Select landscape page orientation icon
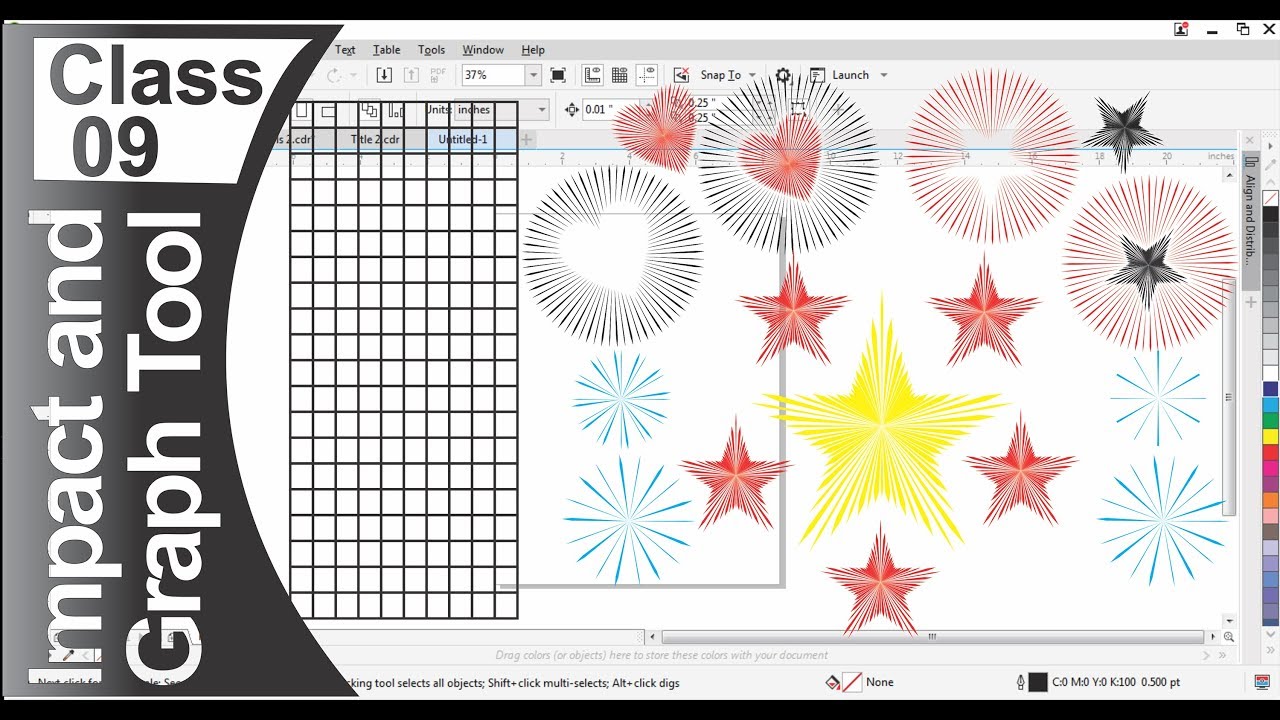Screen dimensions: 1280x720 pyautogui.click(x=328, y=110)
